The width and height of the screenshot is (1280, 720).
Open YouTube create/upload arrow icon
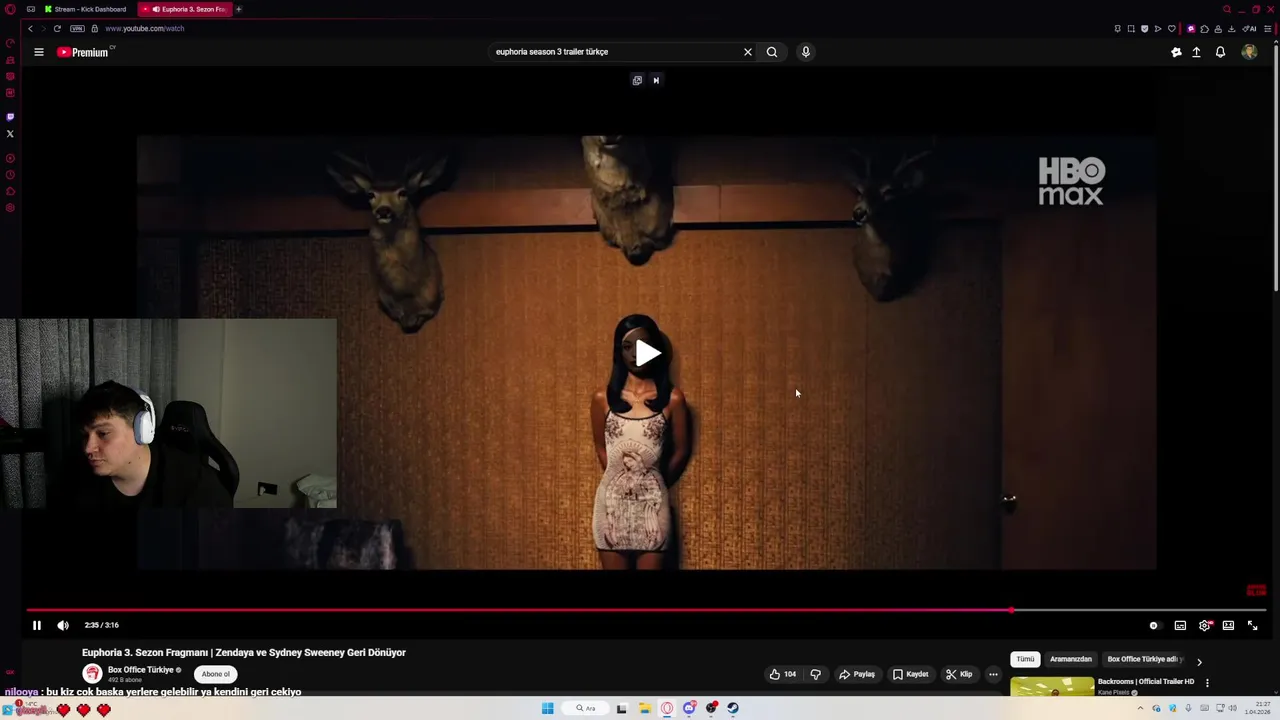click(x=1196, y=52)
